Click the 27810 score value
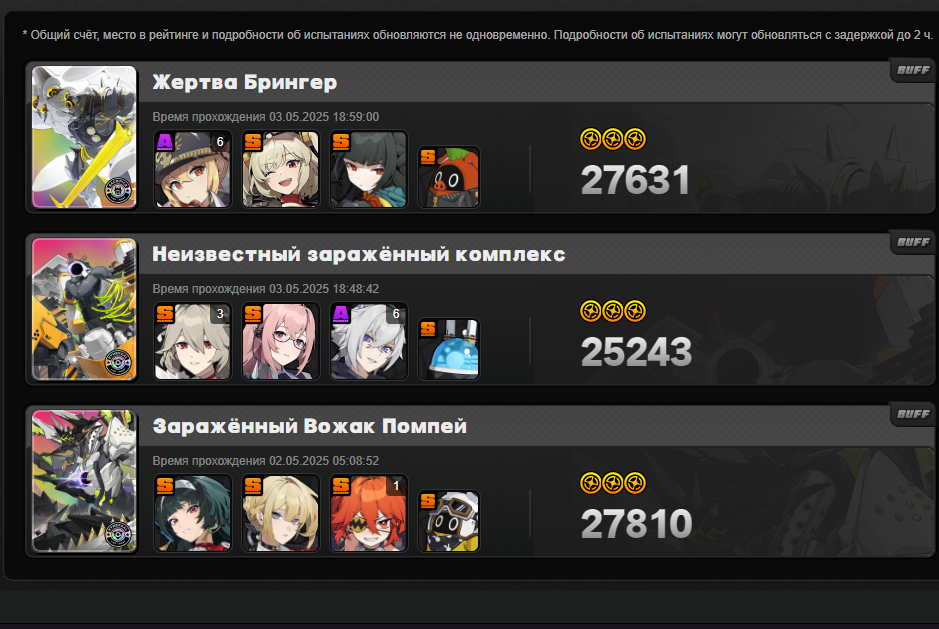939x629 pixels. click(x=637, y=524)
